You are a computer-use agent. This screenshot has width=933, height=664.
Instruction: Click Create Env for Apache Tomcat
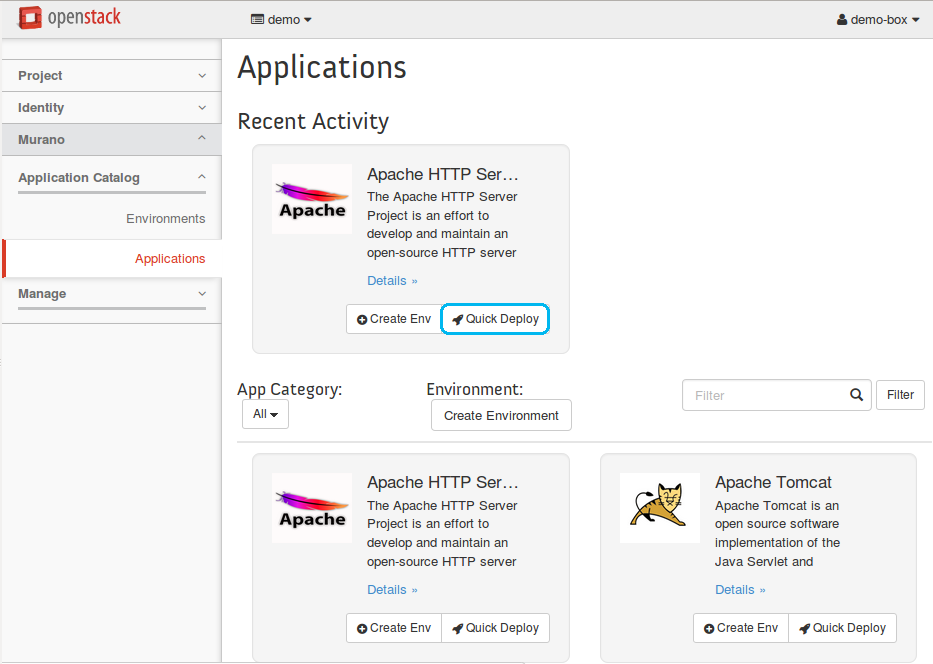pyautogui.click(x=741, y=628)
